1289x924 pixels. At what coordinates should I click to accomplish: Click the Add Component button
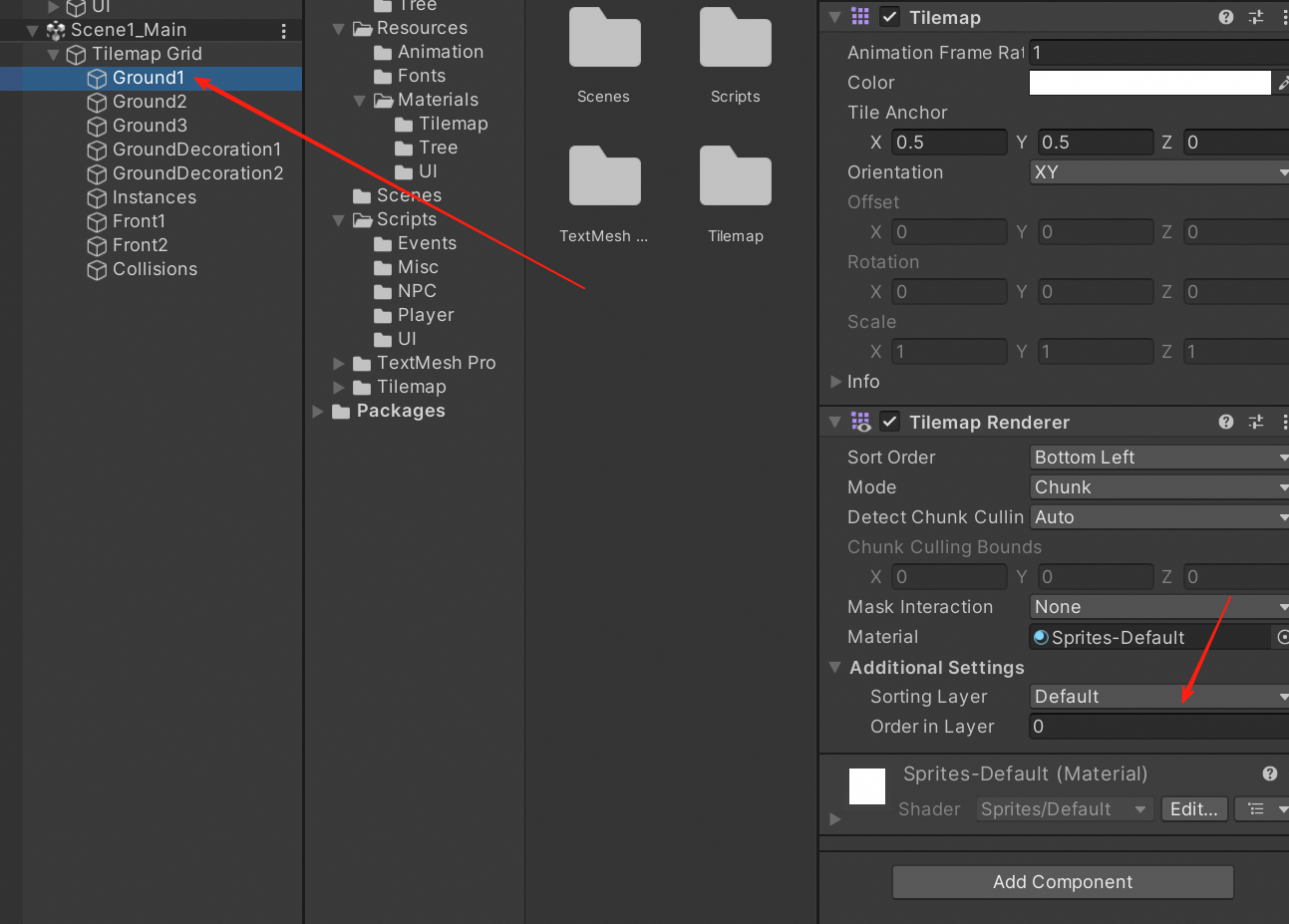1062,882
